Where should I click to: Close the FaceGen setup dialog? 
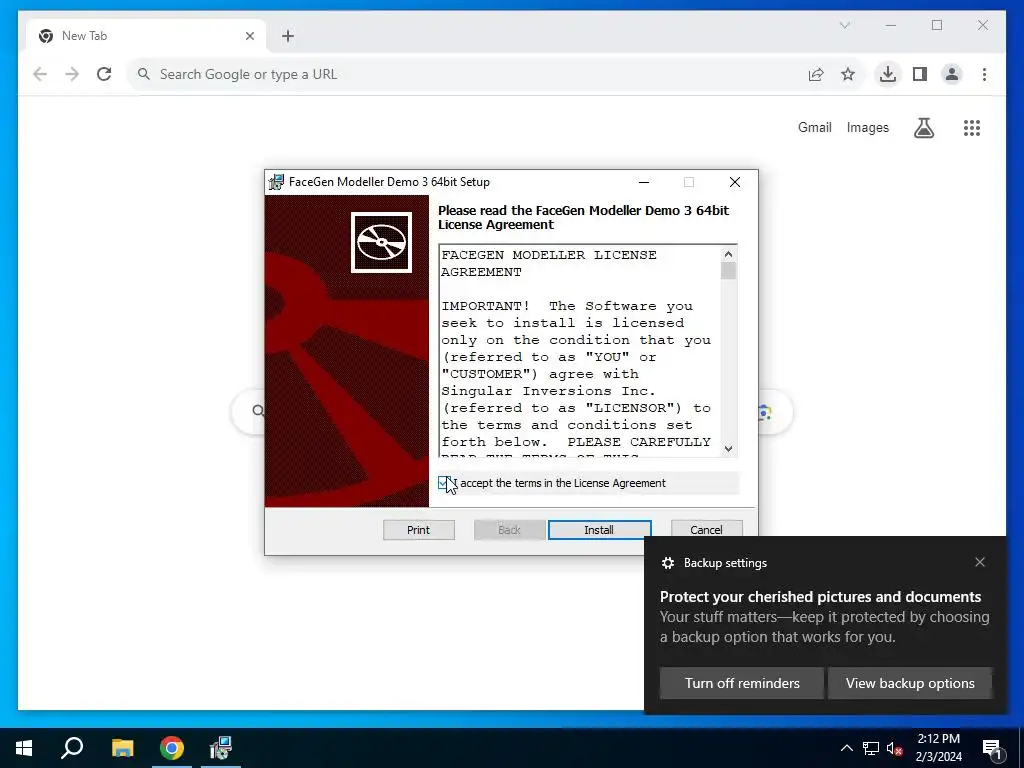[x=735, y=182]
